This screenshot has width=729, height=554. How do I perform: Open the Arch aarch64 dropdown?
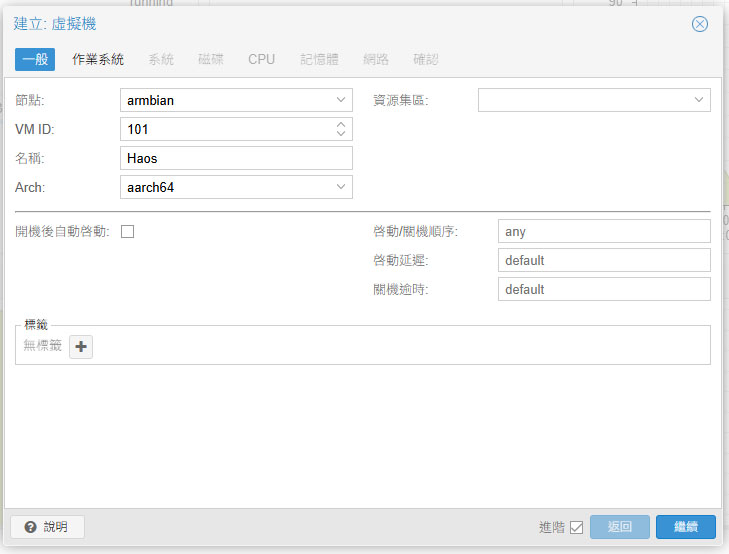click(341, 187)
